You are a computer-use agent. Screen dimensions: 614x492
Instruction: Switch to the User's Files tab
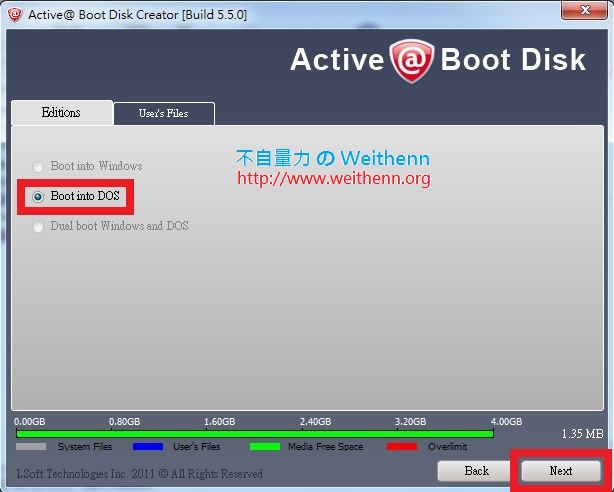click(164, 114)
